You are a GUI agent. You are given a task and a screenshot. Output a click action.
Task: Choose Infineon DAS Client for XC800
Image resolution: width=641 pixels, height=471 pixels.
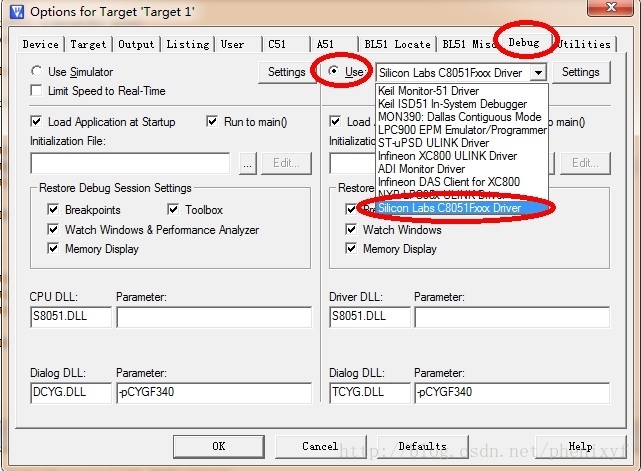(462, 182)
